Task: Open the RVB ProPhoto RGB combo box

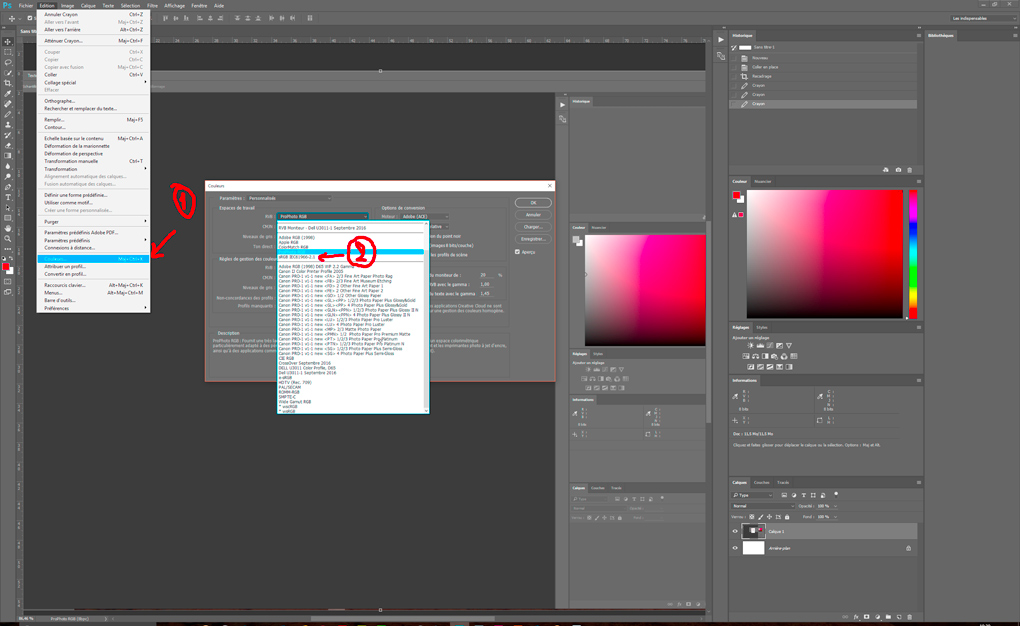Action: coord(323,217)
